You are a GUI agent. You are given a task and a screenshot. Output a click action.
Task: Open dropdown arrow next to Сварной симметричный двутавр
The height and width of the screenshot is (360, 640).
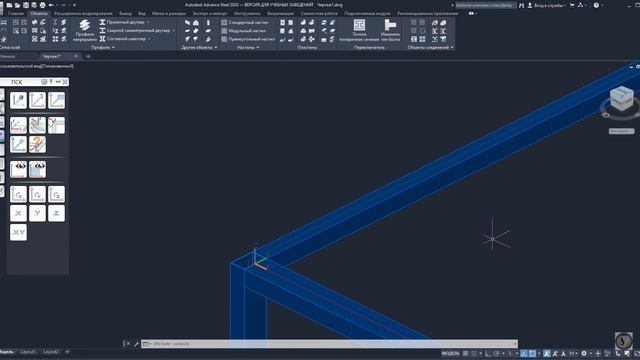tap(173, 31)
